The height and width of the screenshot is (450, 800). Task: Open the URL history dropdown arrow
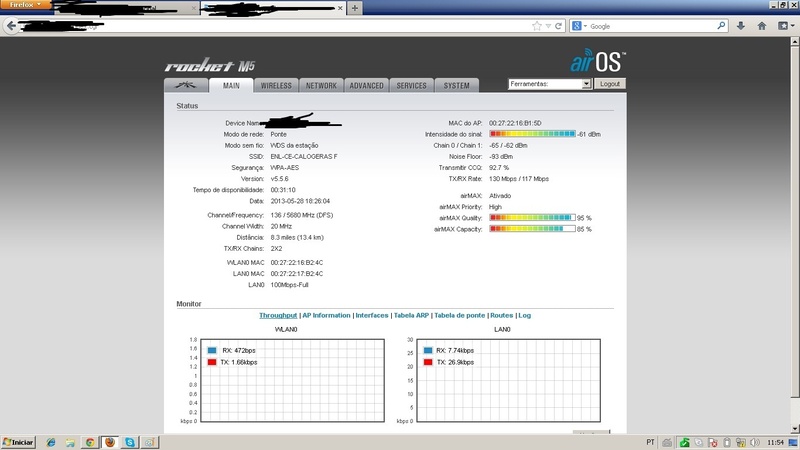coord(548,26)
